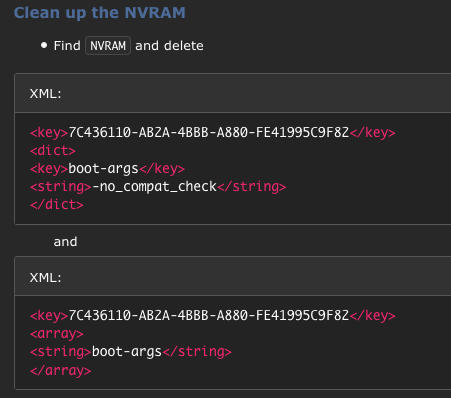Click the opening <array> tag
451x398 pixels.
[57, 334]
